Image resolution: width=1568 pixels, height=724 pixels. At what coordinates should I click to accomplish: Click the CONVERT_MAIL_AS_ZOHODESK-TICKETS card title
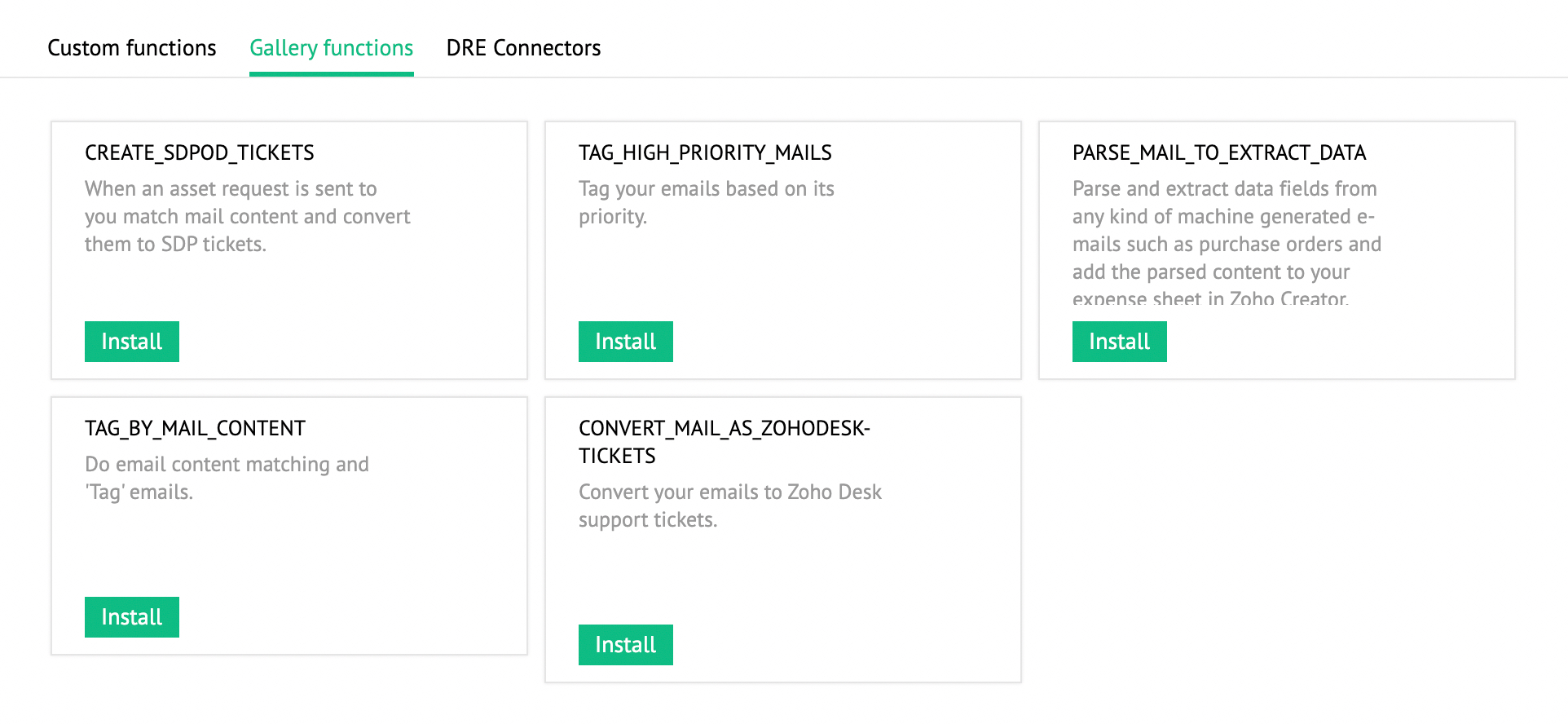[x=724, y=442]
